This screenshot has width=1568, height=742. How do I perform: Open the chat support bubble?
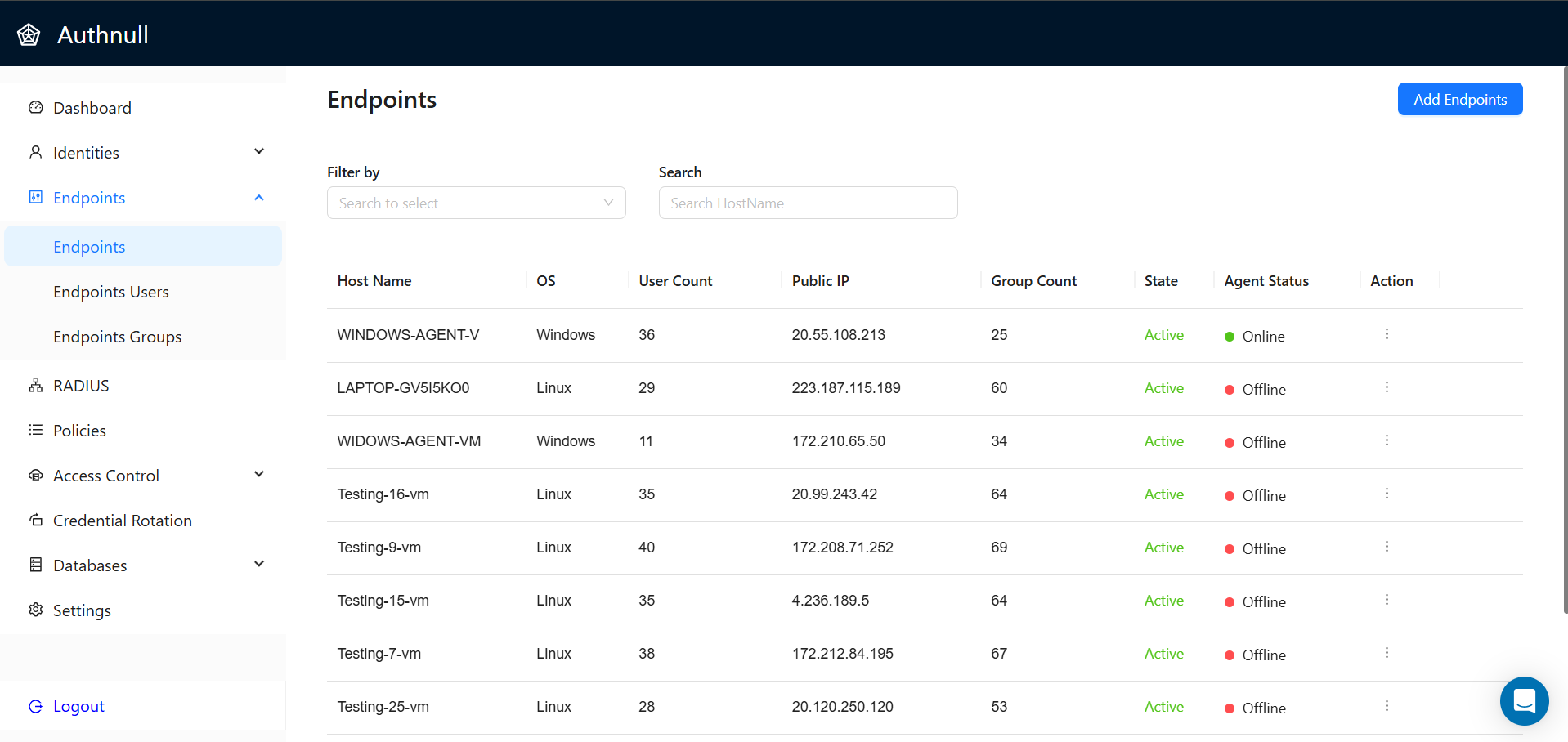pos(1523,700)
